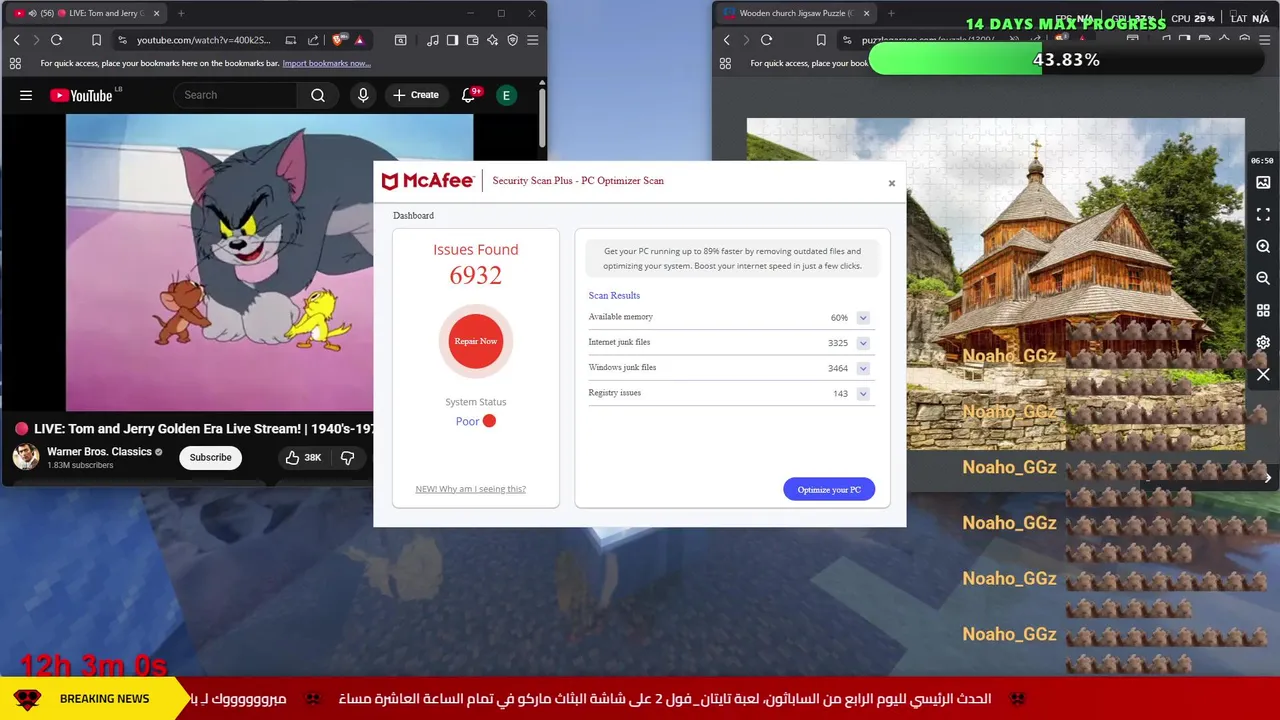Click Import bookmarks now link
The height and width of the screenshot is (720, 1280).
click(x=326, y=63)
